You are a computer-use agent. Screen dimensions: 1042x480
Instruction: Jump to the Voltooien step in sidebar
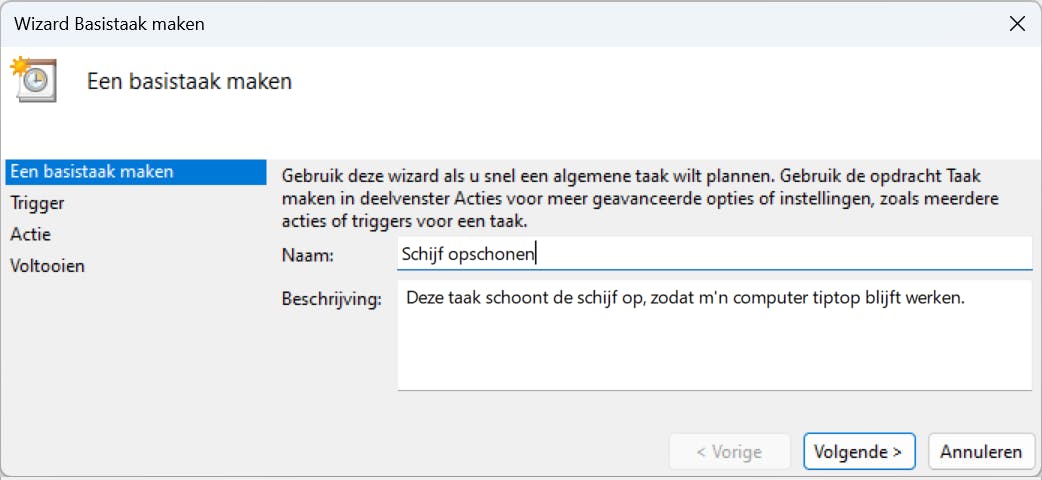click(x=48, y=267)
